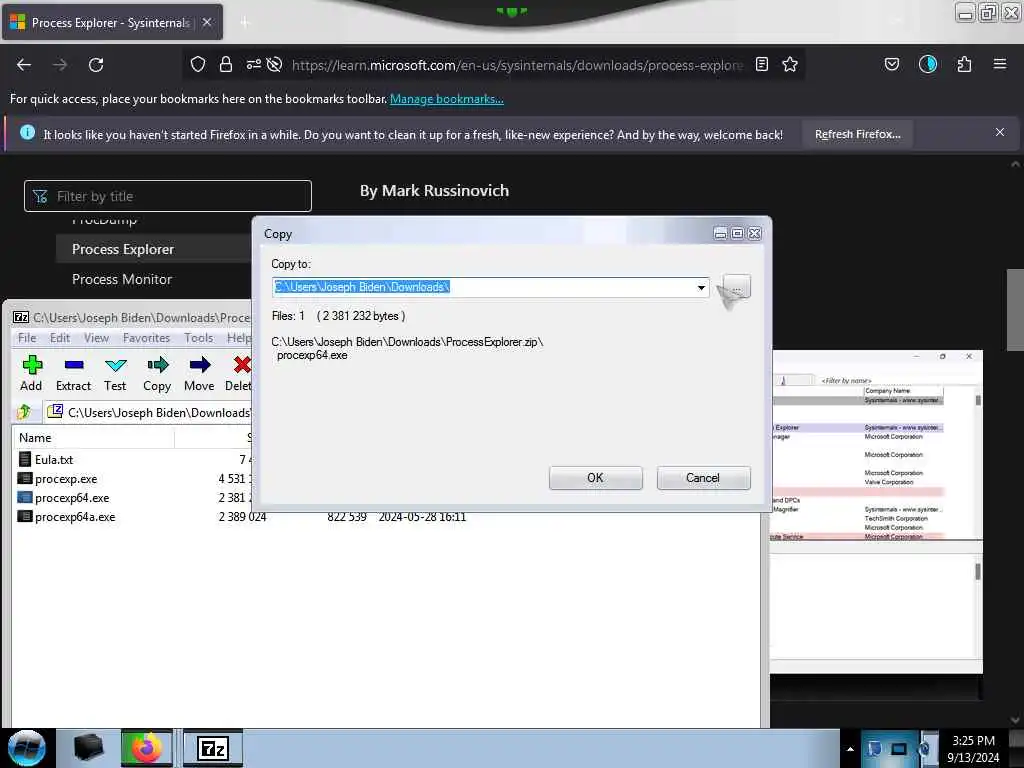Select procexp.exe in the file list
This screenshot has height=768, width=1024.
click(65, 479)
